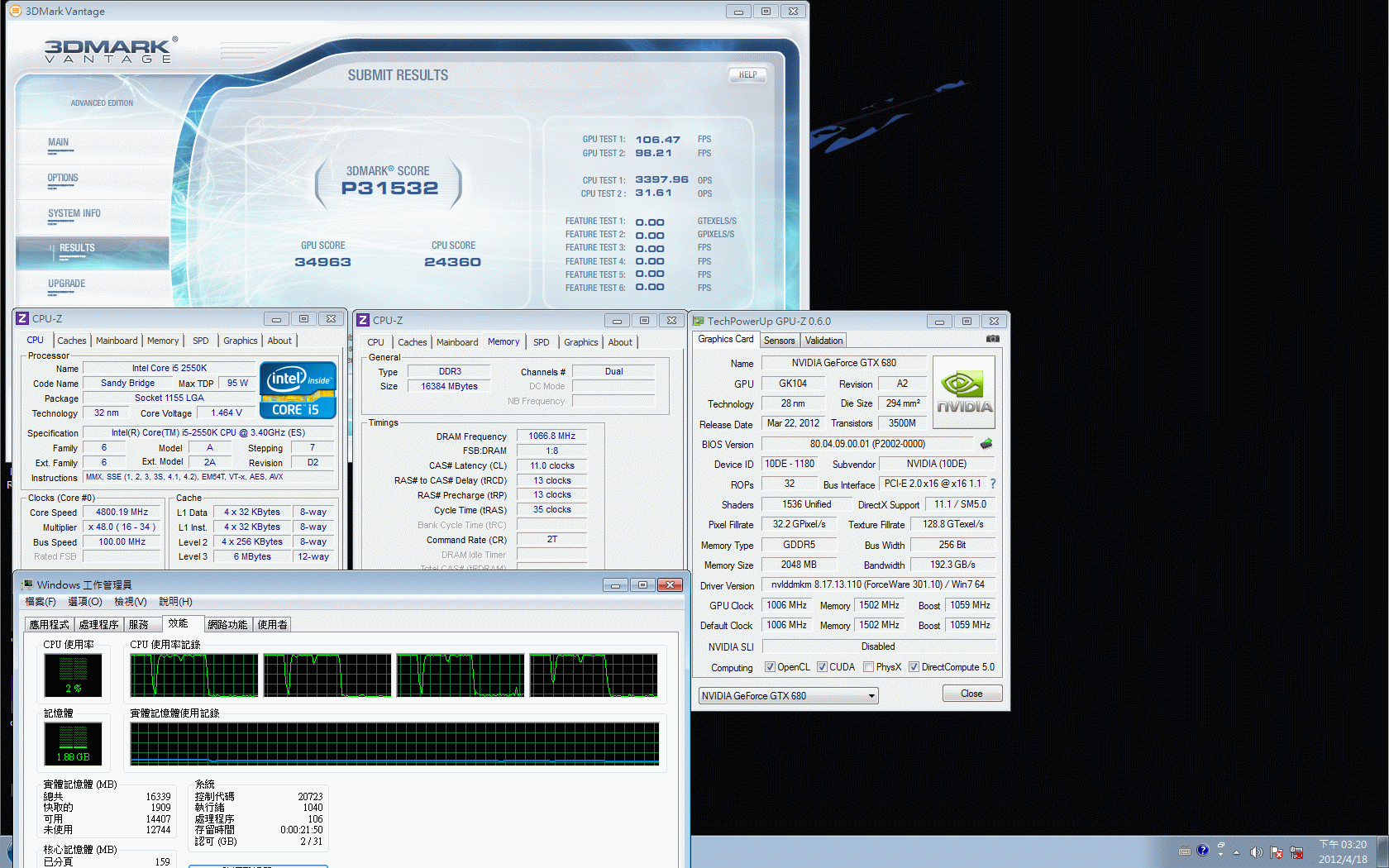Switch to 應用程式 tab in Task Manager
The height and width of the screenshot is (868, 1389).
pos(50,625)
